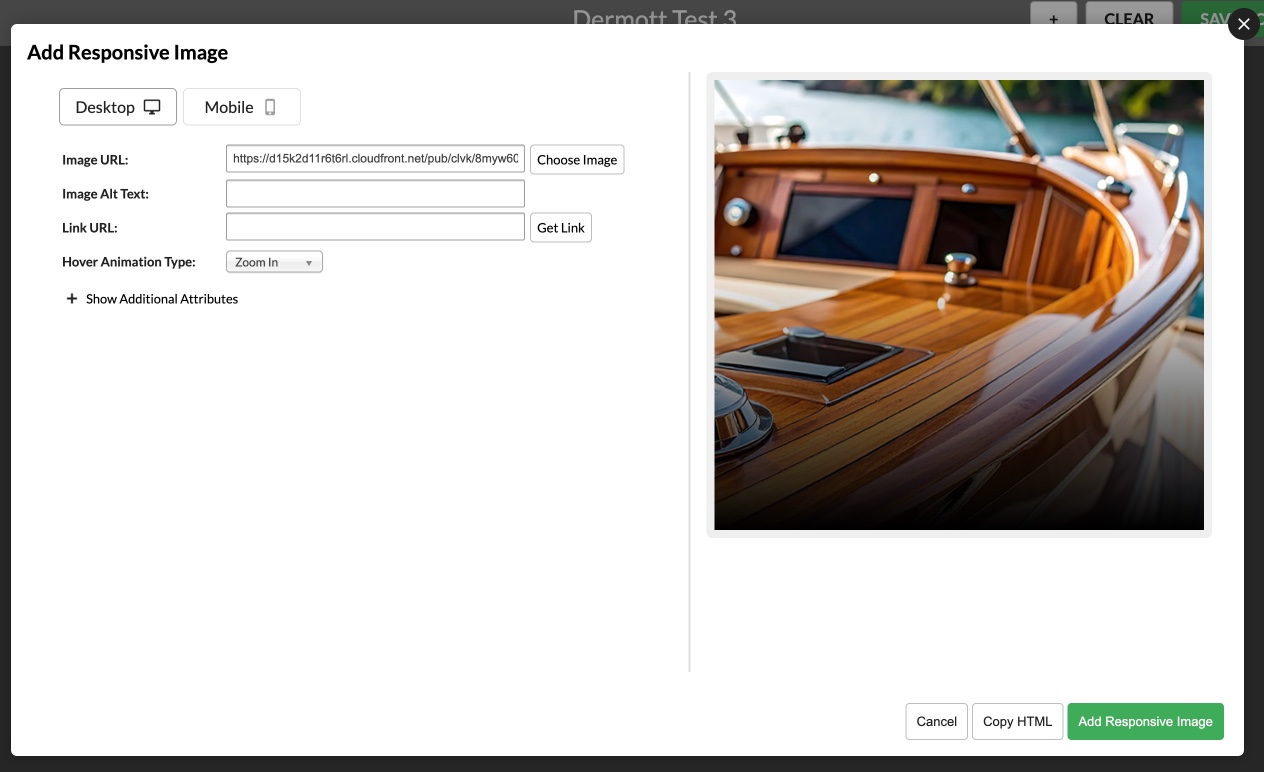Switch to the Mobile tab
Screen dimensions: 1264x772
click(x=241, y=107)
